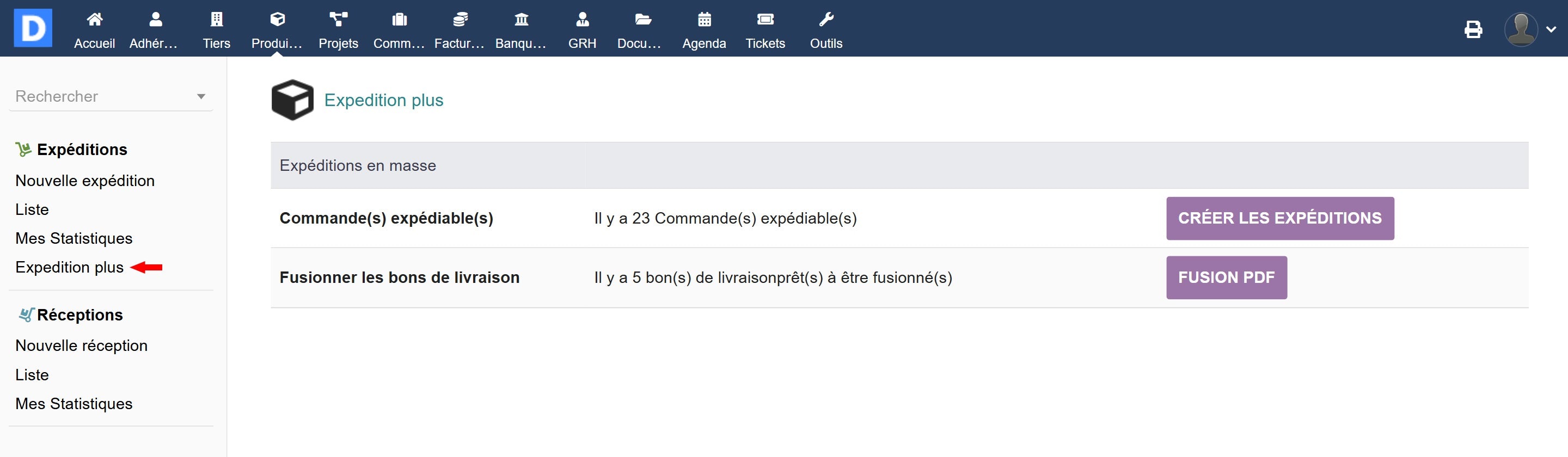Open the Projets module icon
The width and height of the screenshot is (1568, 457).
339,20
